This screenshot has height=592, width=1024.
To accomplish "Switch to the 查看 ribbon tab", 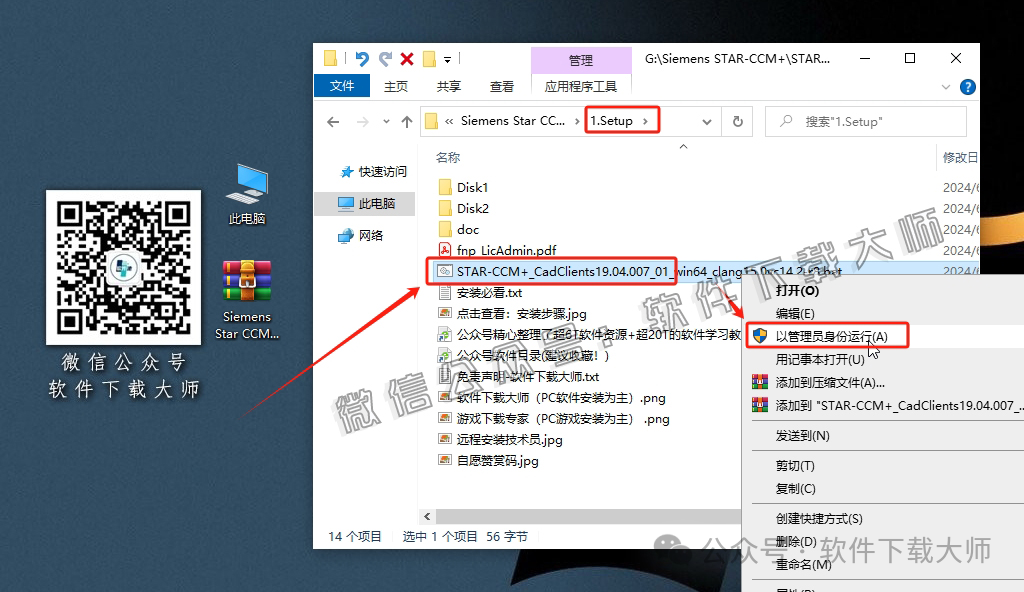I will (x=501, y=86).
